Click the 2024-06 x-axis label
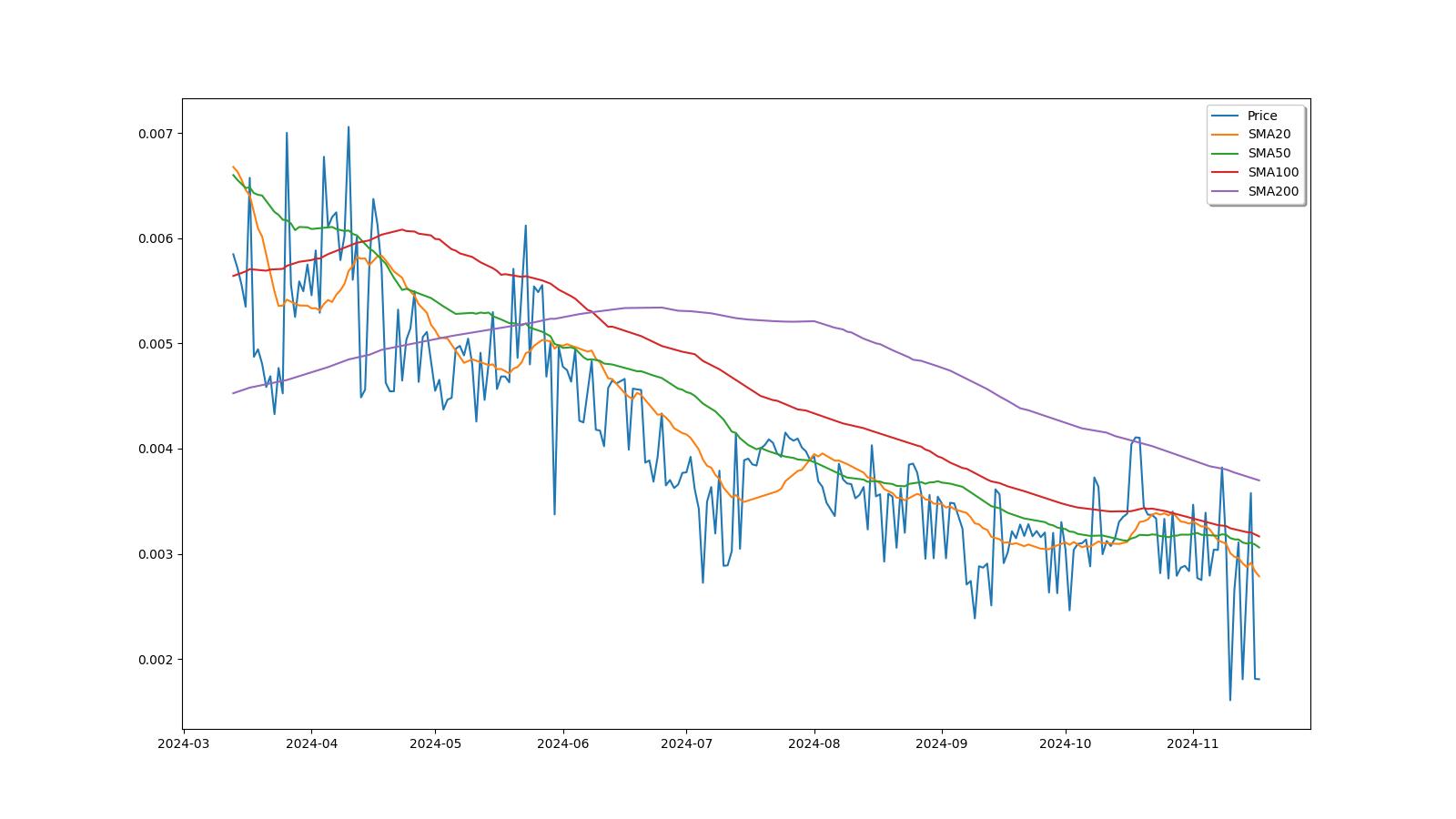This screenshot has height=819, width=1456. pos(562,743)
